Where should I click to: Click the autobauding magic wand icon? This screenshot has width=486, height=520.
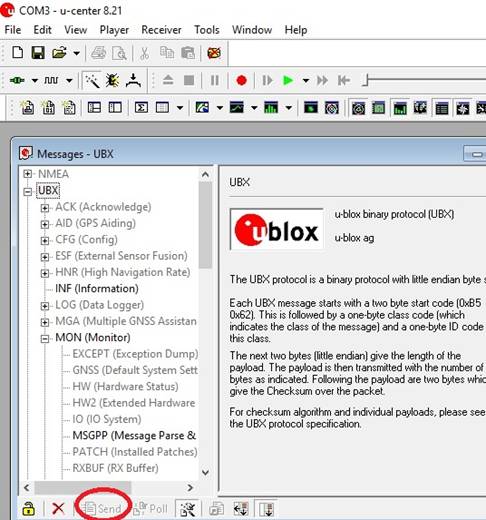[92, 80]
